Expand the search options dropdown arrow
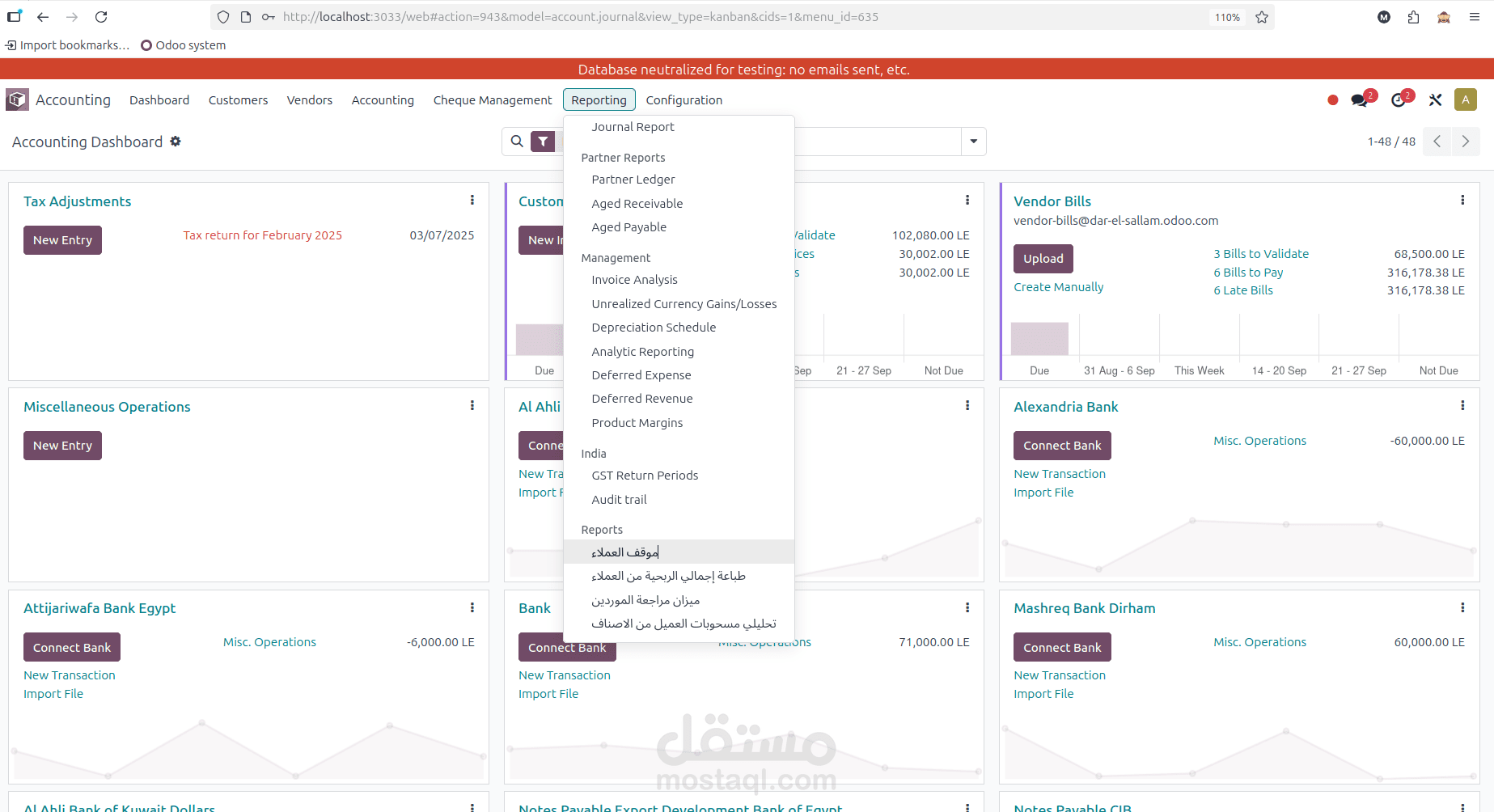 click(974, 142)
